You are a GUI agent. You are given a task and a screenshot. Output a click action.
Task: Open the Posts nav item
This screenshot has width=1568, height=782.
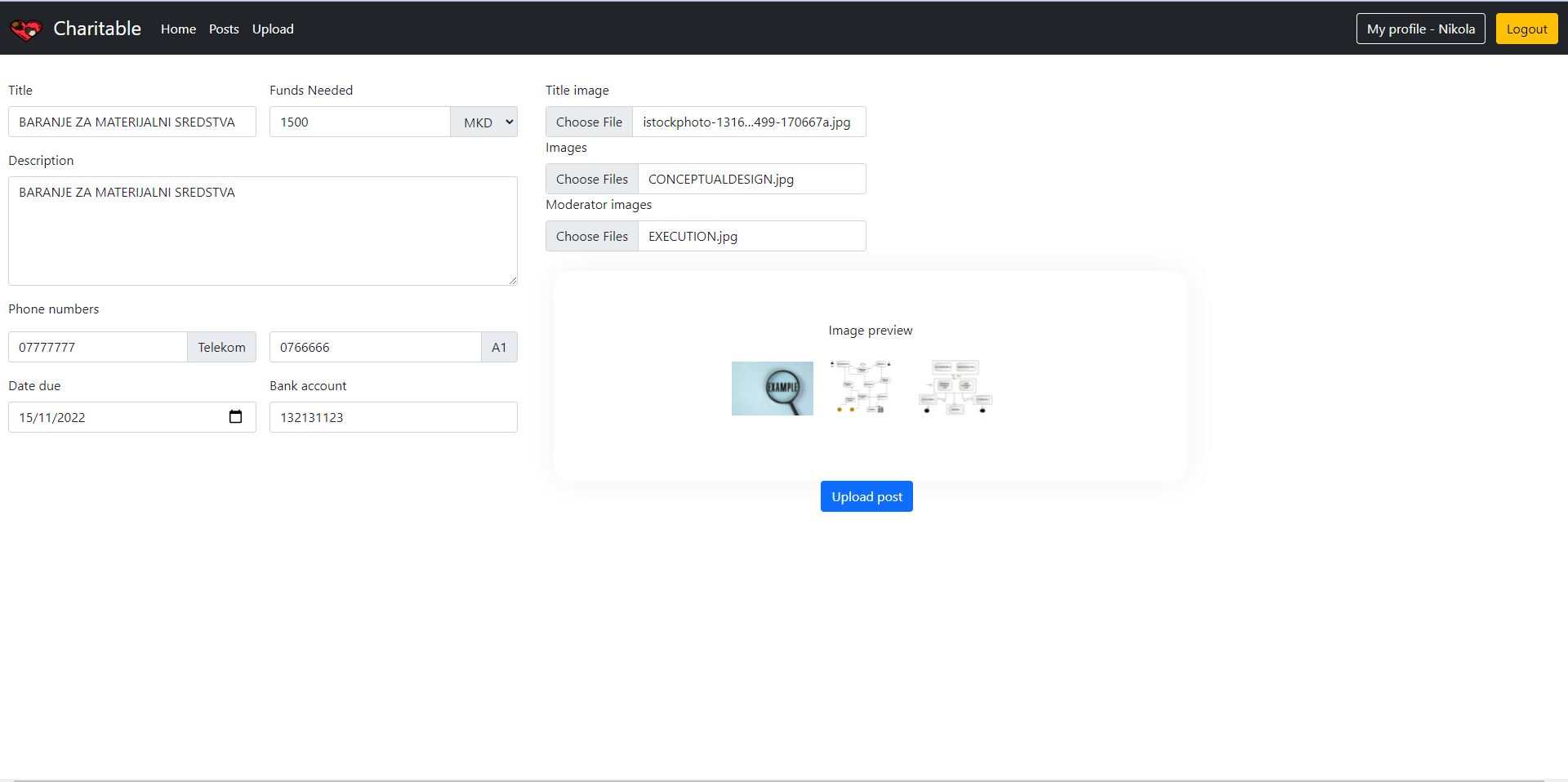pos(224,29)
